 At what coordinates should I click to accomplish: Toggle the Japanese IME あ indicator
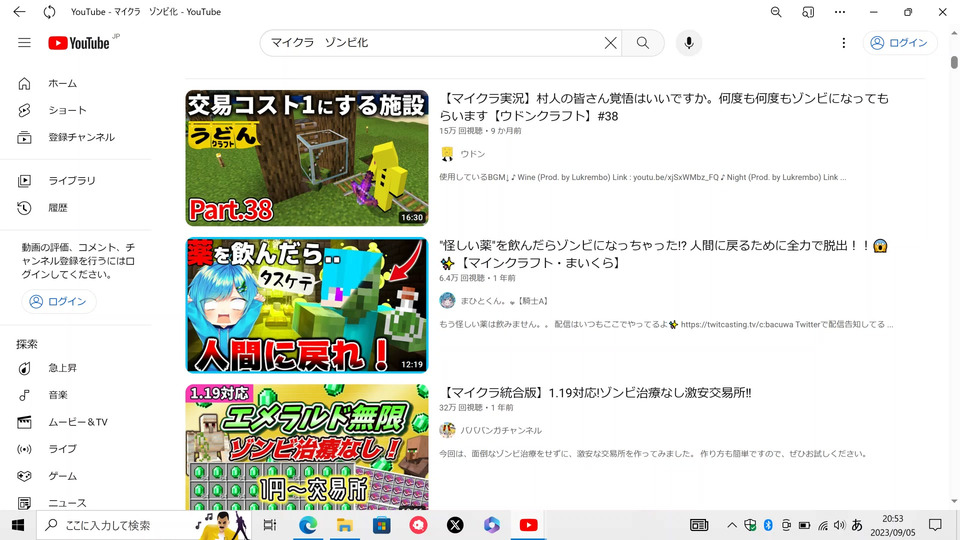point(857,525)
